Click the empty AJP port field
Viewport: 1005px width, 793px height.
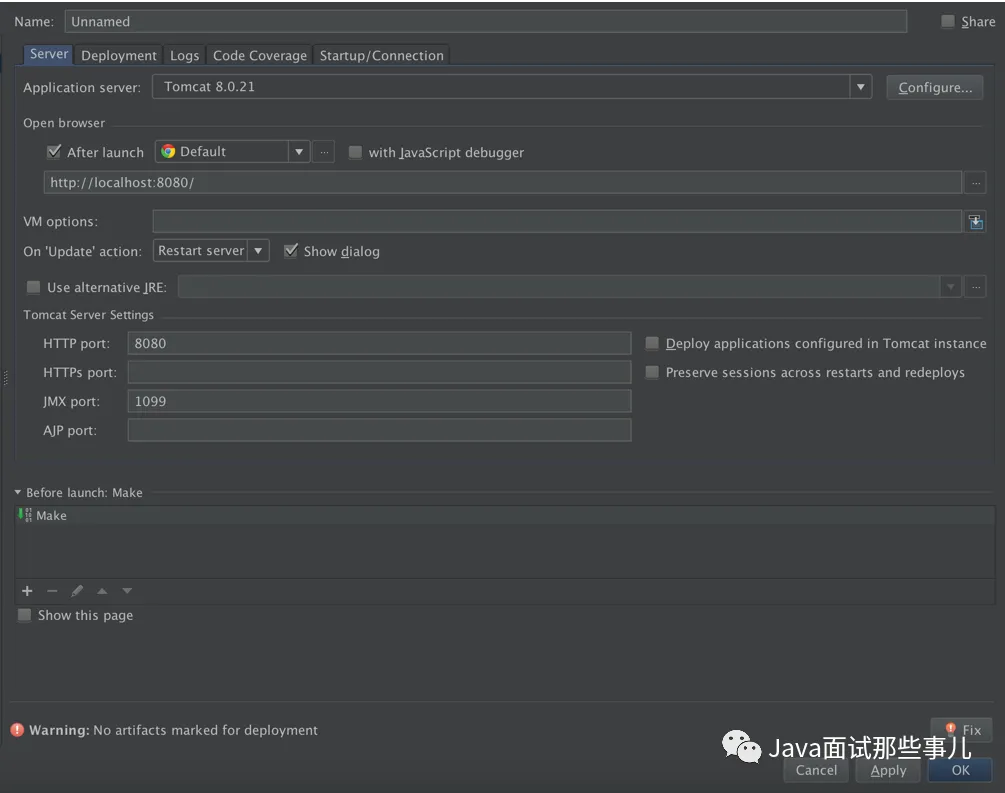click(x=379, y=430)
